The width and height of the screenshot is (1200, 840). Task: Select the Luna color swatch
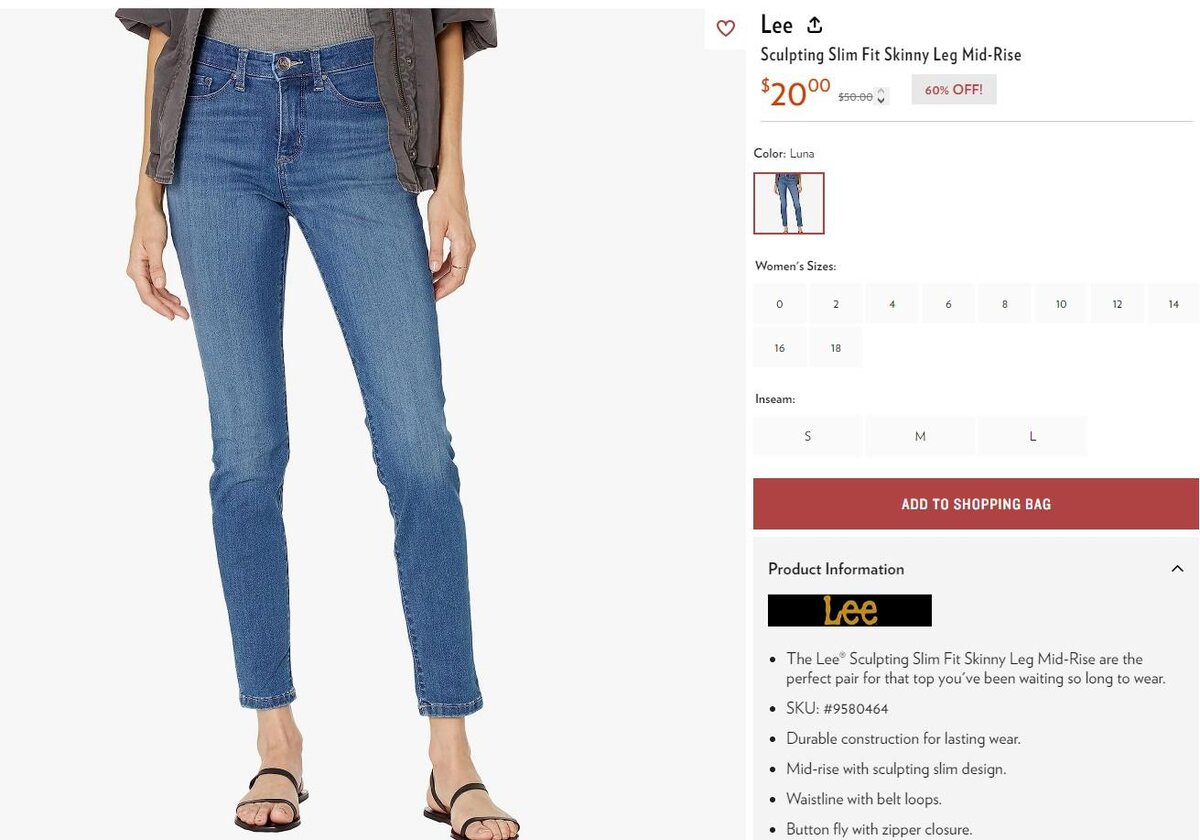pyautogui.click(x=789, y=203)
